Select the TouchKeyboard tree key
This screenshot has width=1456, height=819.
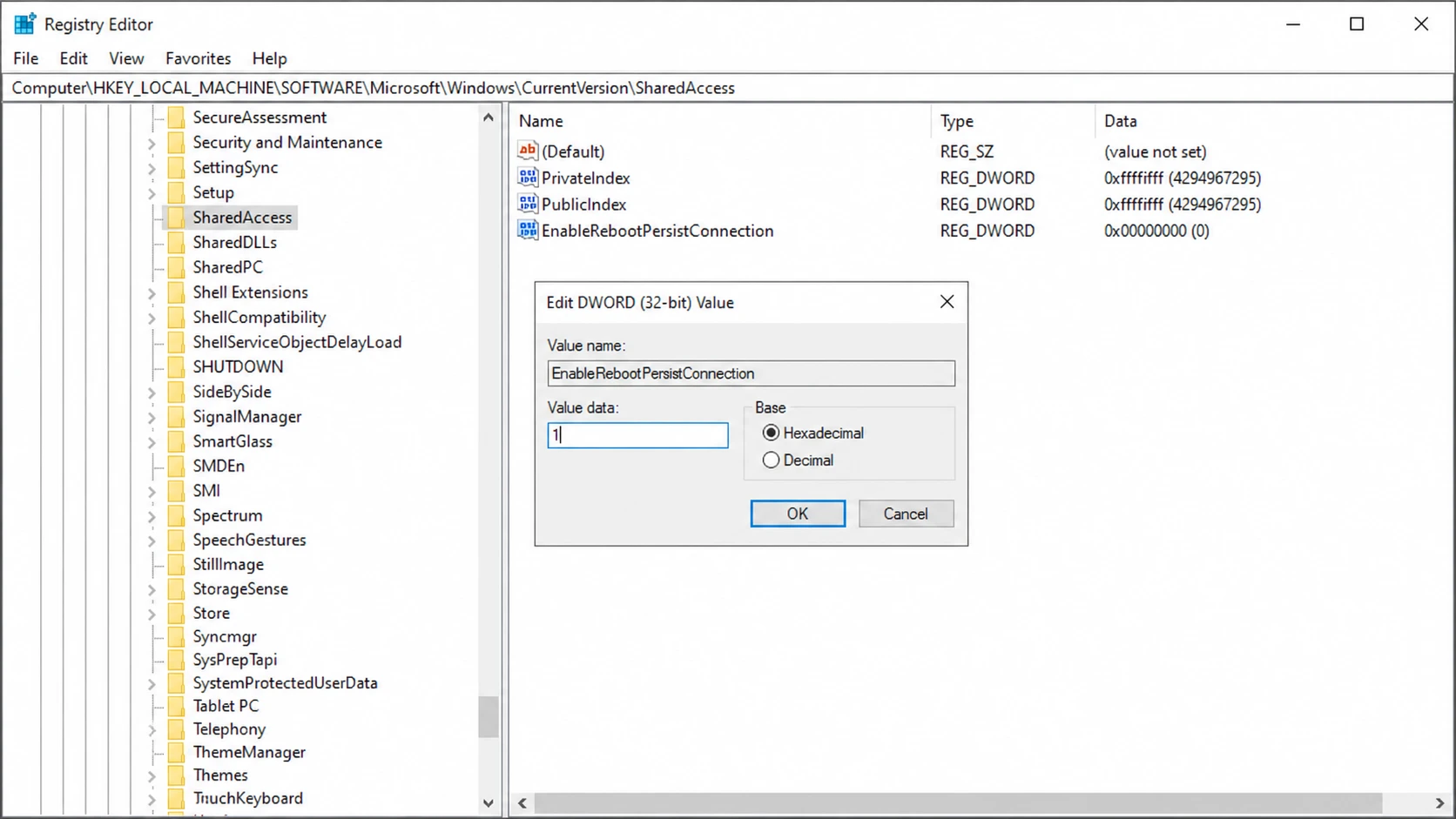point(248,798)
